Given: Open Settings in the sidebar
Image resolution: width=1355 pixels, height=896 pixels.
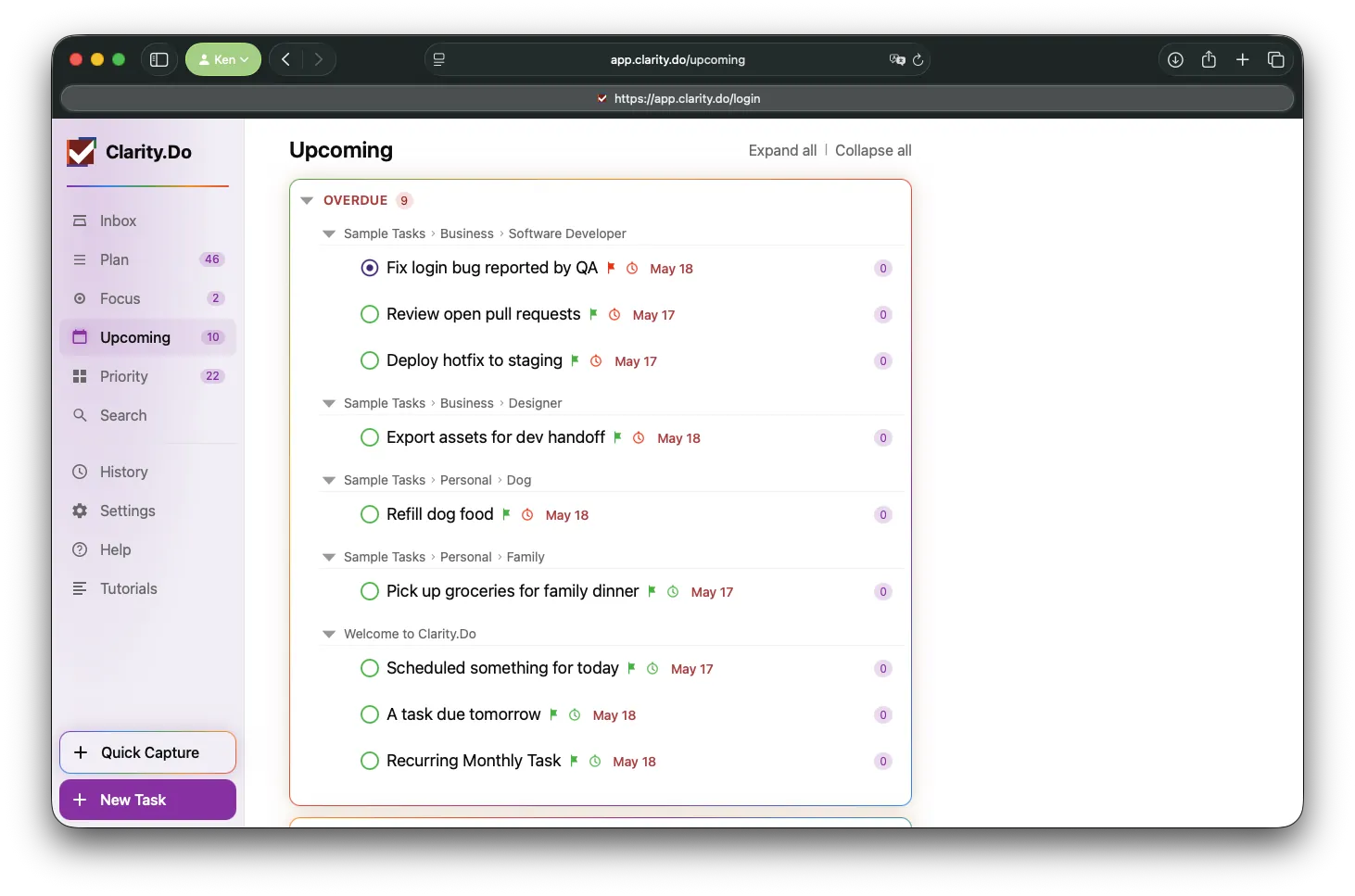Looking at the screenshot, I should click(148, 511).
